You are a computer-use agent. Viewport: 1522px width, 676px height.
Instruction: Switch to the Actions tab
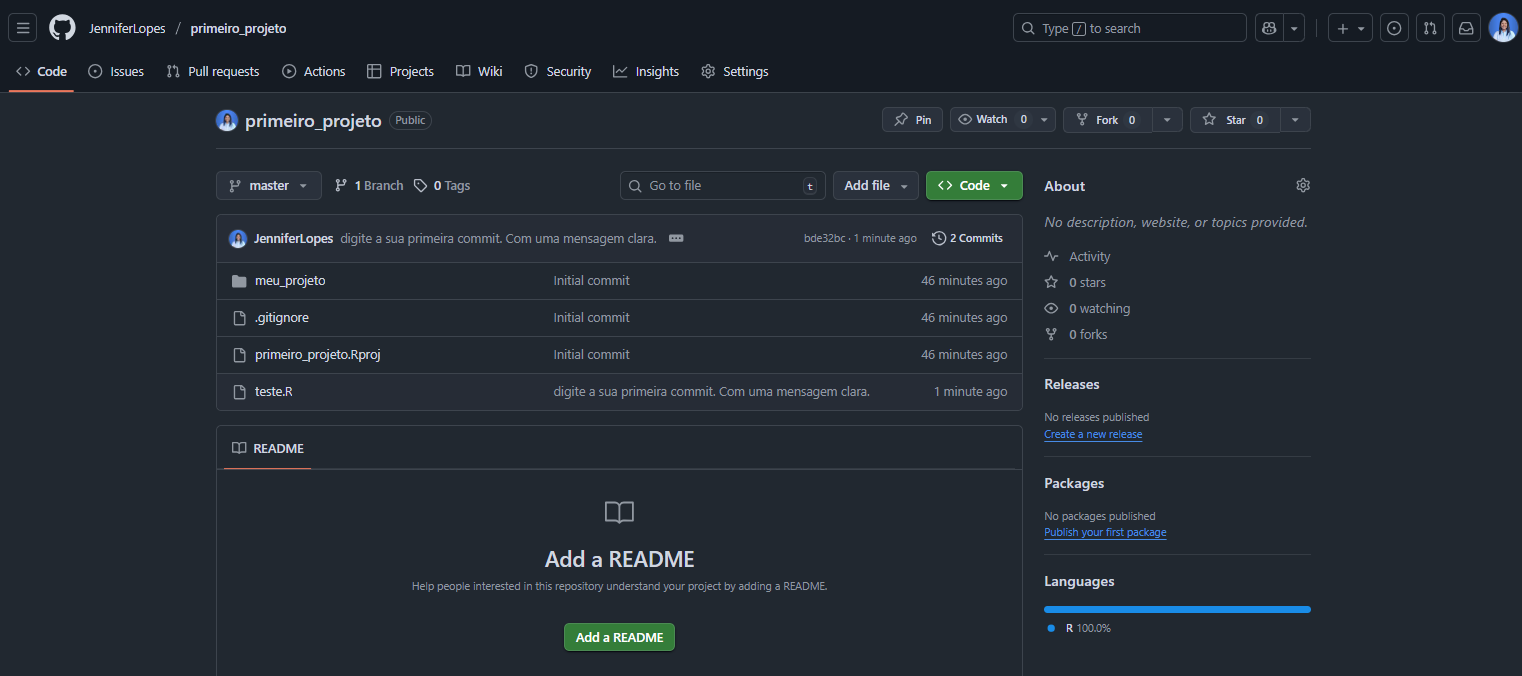(x=314, y=71)
